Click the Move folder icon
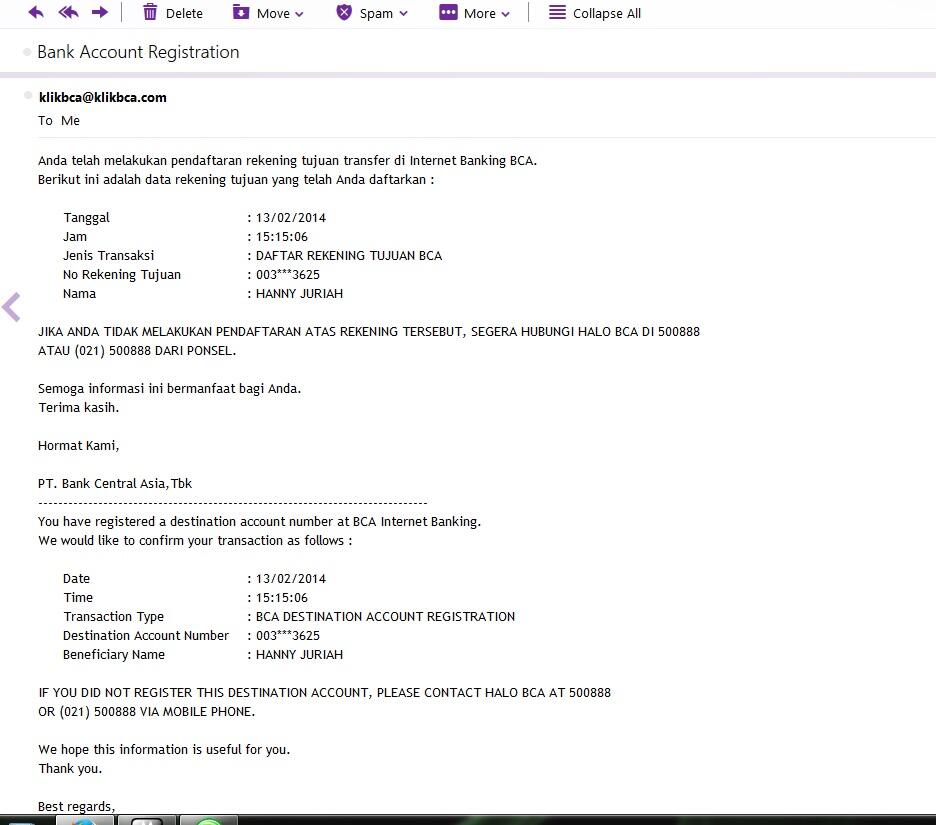This screenshot has width=936, height=825. click(241, 12)
